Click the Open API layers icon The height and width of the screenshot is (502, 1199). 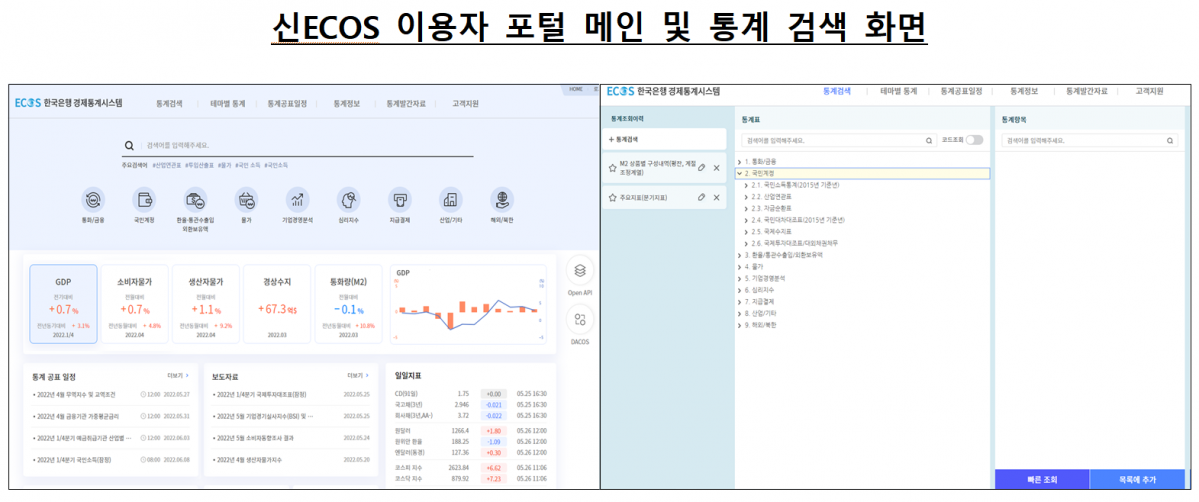580,270
